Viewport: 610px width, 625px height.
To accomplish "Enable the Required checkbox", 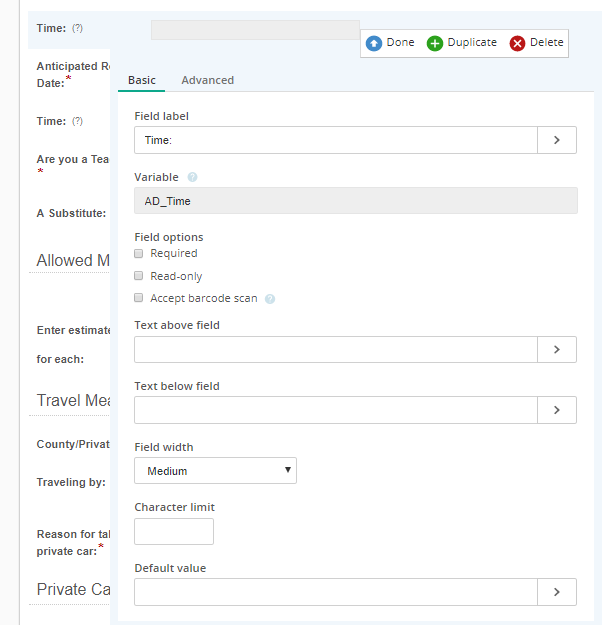I will click(x=139, y=254).
